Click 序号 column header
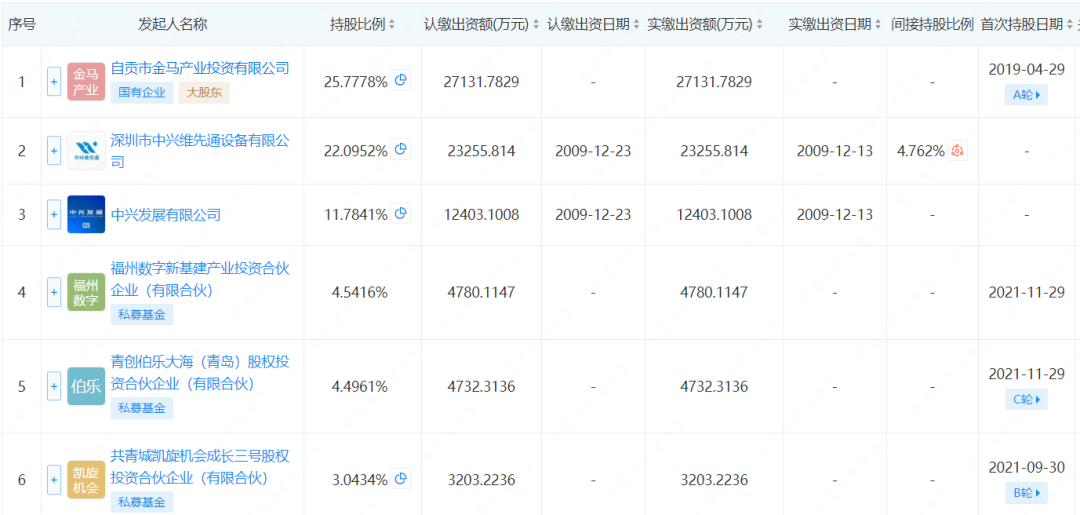Viewport: 1080px width, 515px height. pyautogui.click(x=21, y=24)
